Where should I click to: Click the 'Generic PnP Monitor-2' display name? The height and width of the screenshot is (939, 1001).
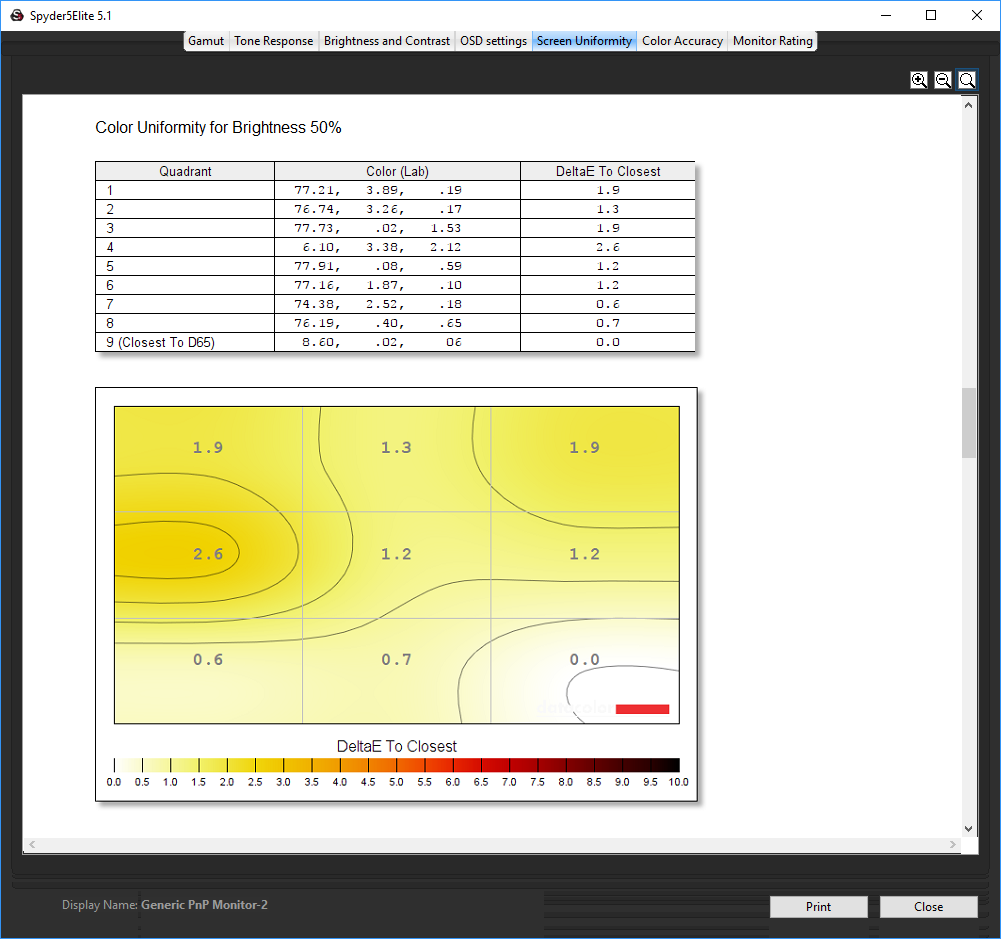(x=204, y=905)
